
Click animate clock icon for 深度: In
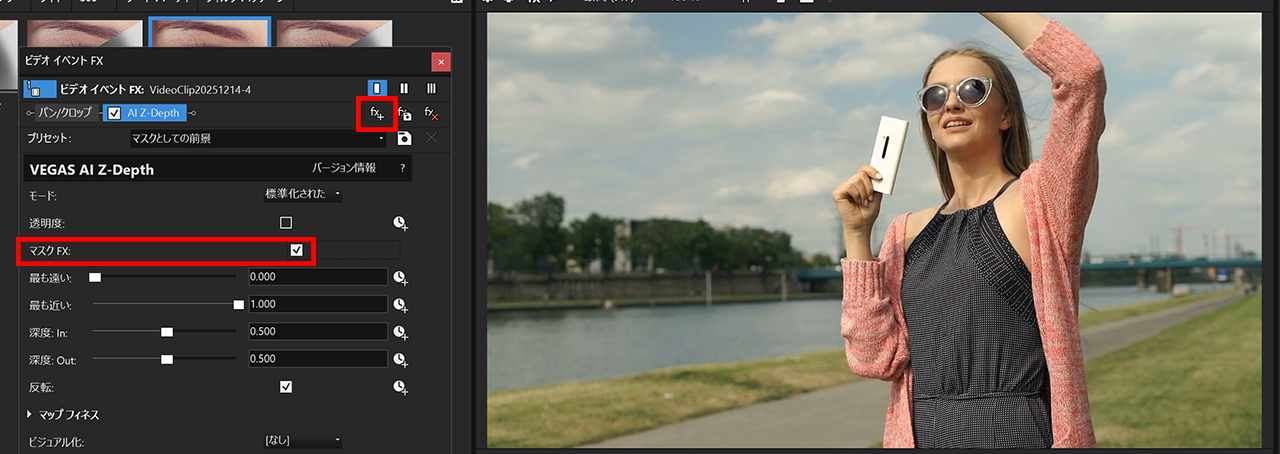pyautogui.click(x=400, y=332)
